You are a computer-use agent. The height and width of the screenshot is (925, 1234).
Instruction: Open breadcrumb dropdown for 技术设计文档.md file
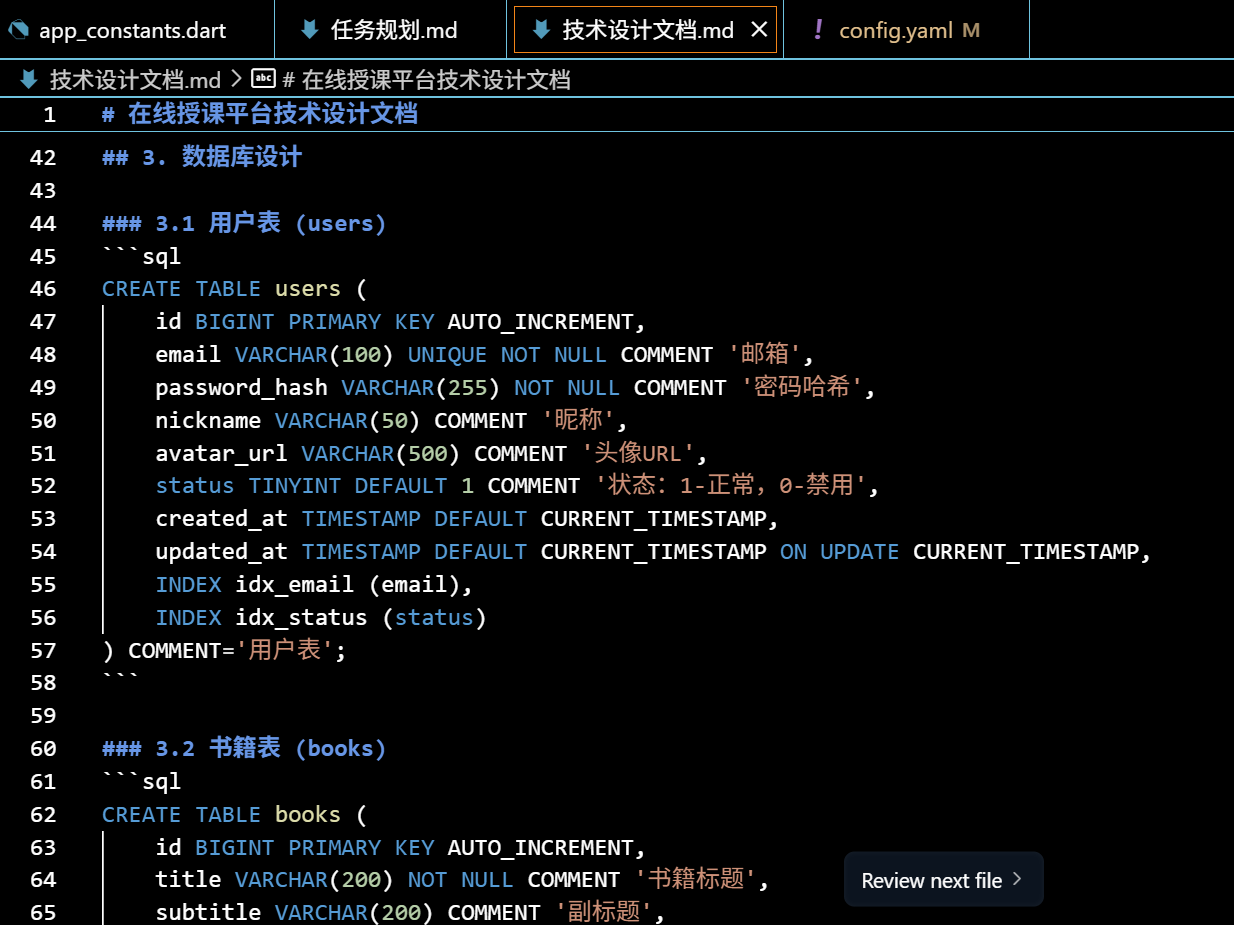point(135,80)
